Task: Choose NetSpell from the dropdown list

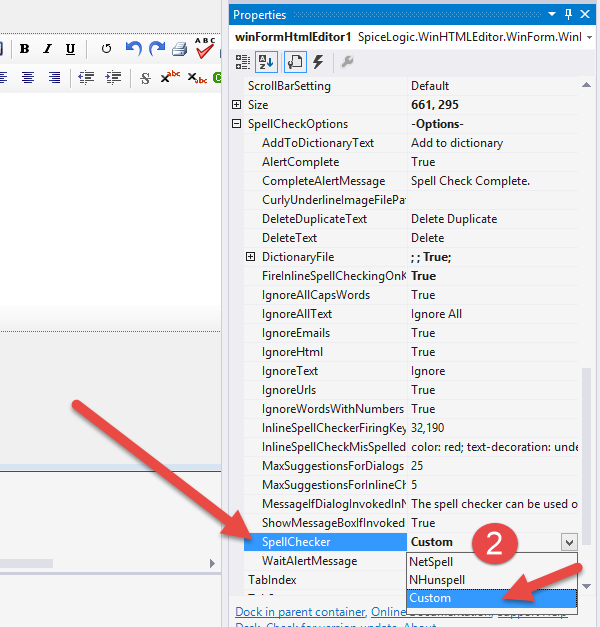Action: coord(432,561)
